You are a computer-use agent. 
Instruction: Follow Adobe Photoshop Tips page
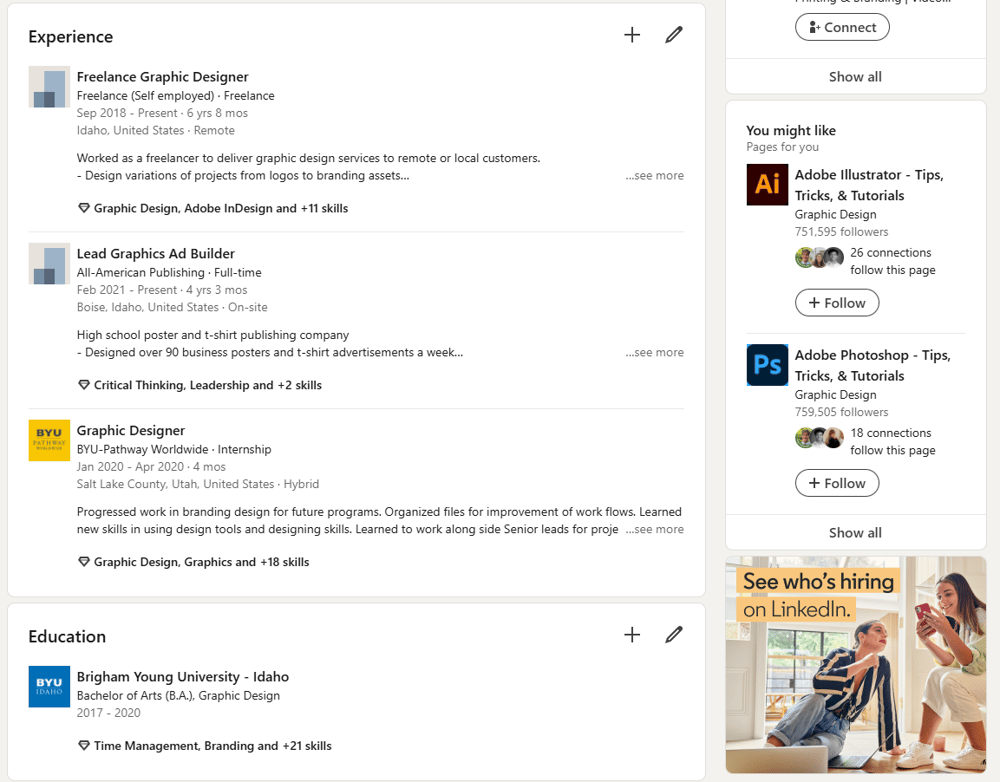837,483
